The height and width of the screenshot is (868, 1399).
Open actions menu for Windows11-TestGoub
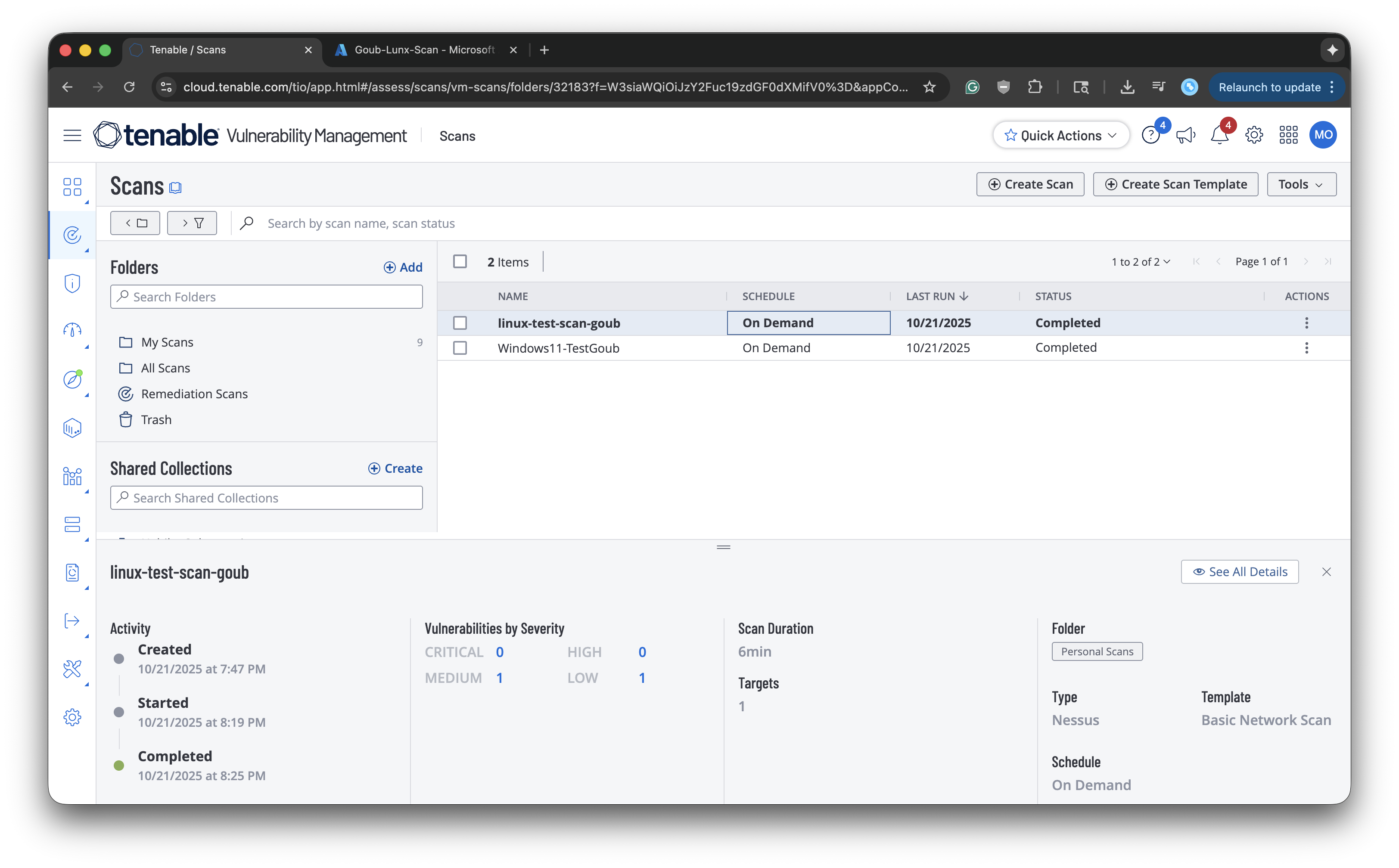pos(1306,348)
